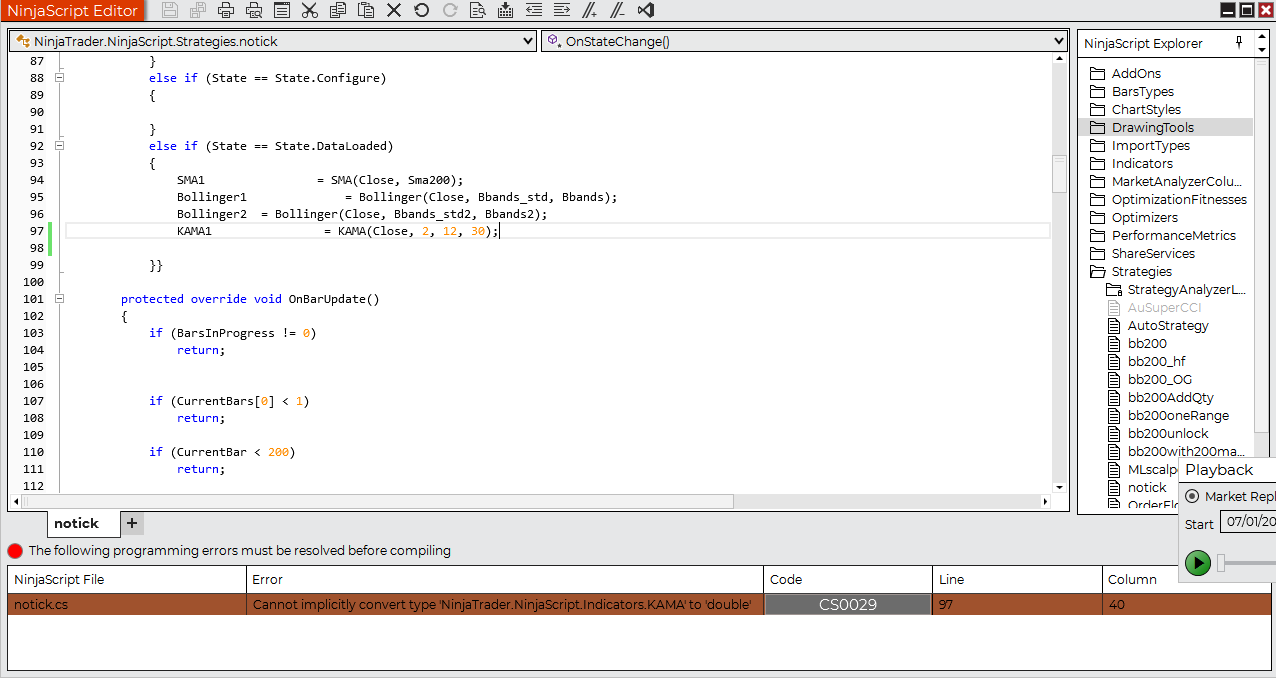
Task: Click the Code column header
Action: tap(847, 580)
